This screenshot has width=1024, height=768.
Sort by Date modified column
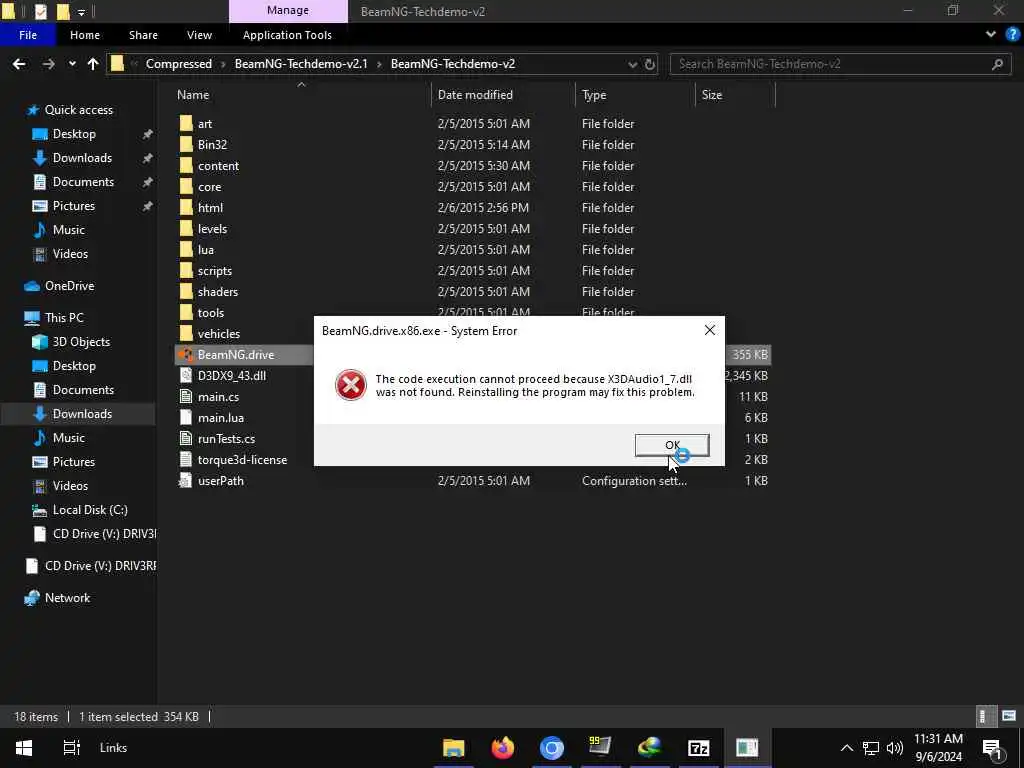(475, 95)
